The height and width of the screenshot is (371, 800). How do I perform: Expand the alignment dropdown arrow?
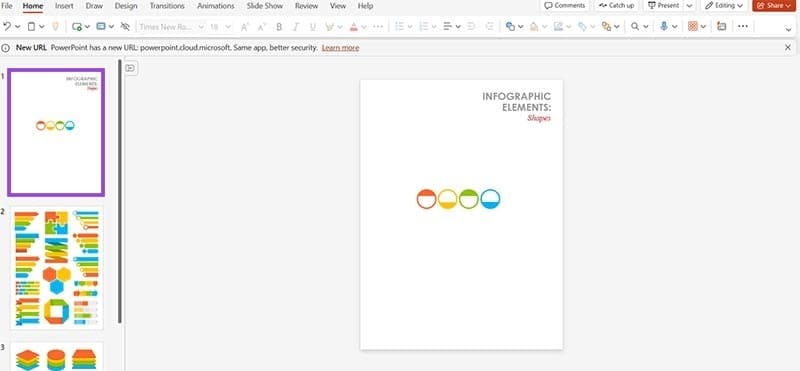coord(458,27)
